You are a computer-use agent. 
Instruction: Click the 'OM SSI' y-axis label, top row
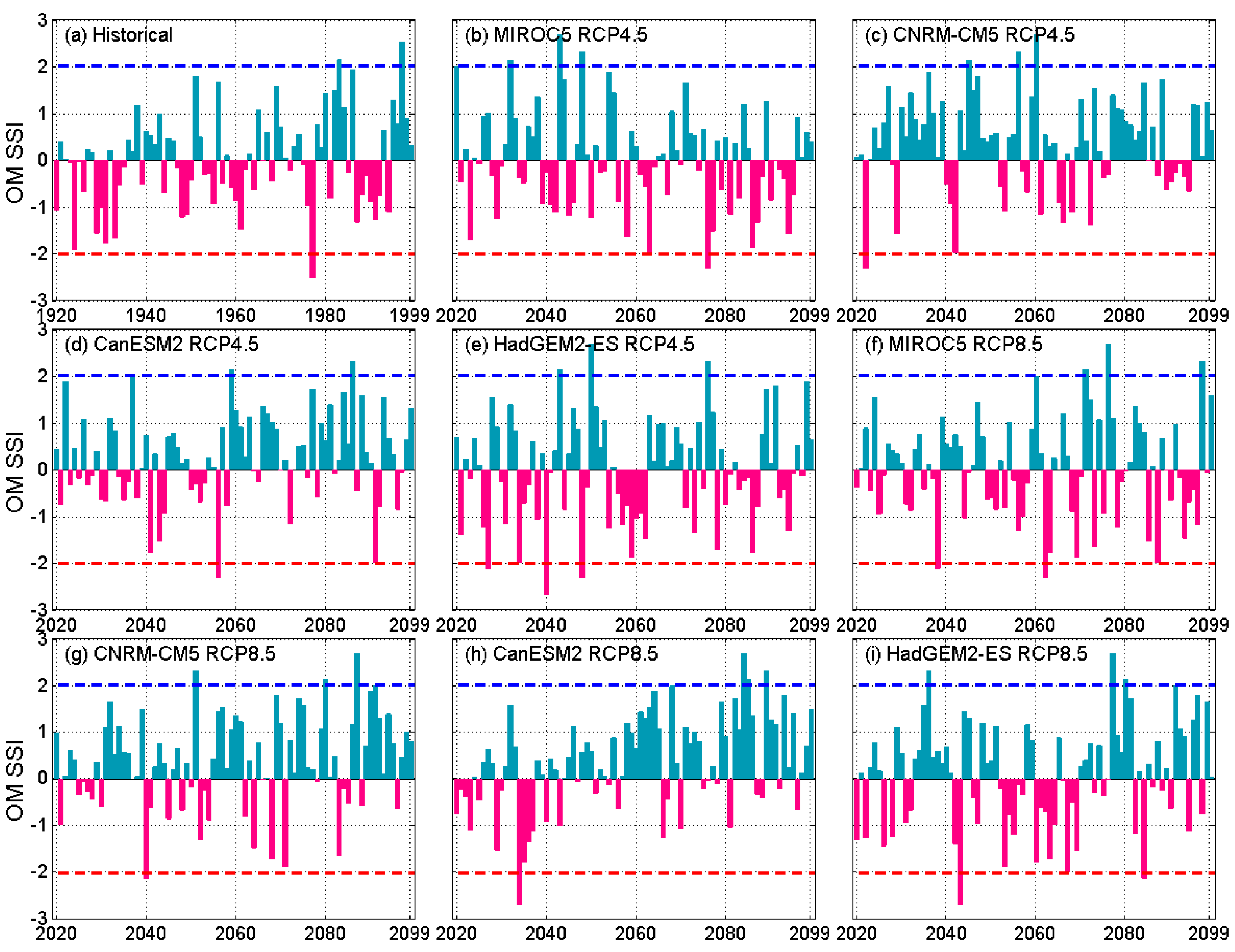tap(15, 162)
